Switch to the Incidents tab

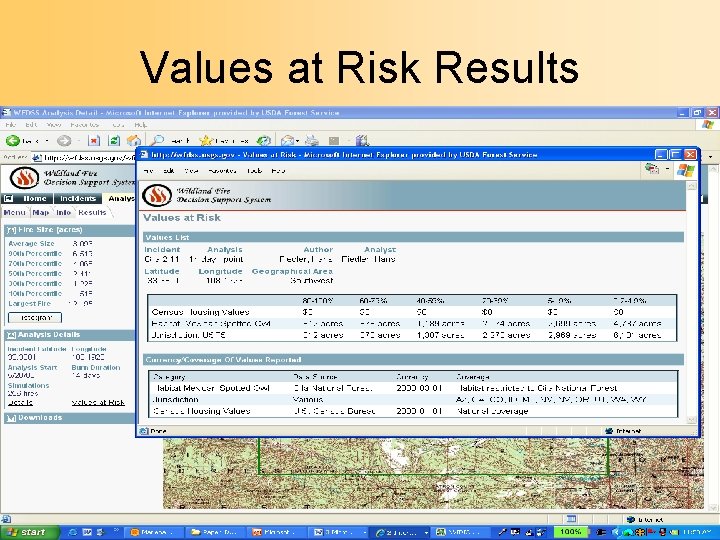point(78,199)
